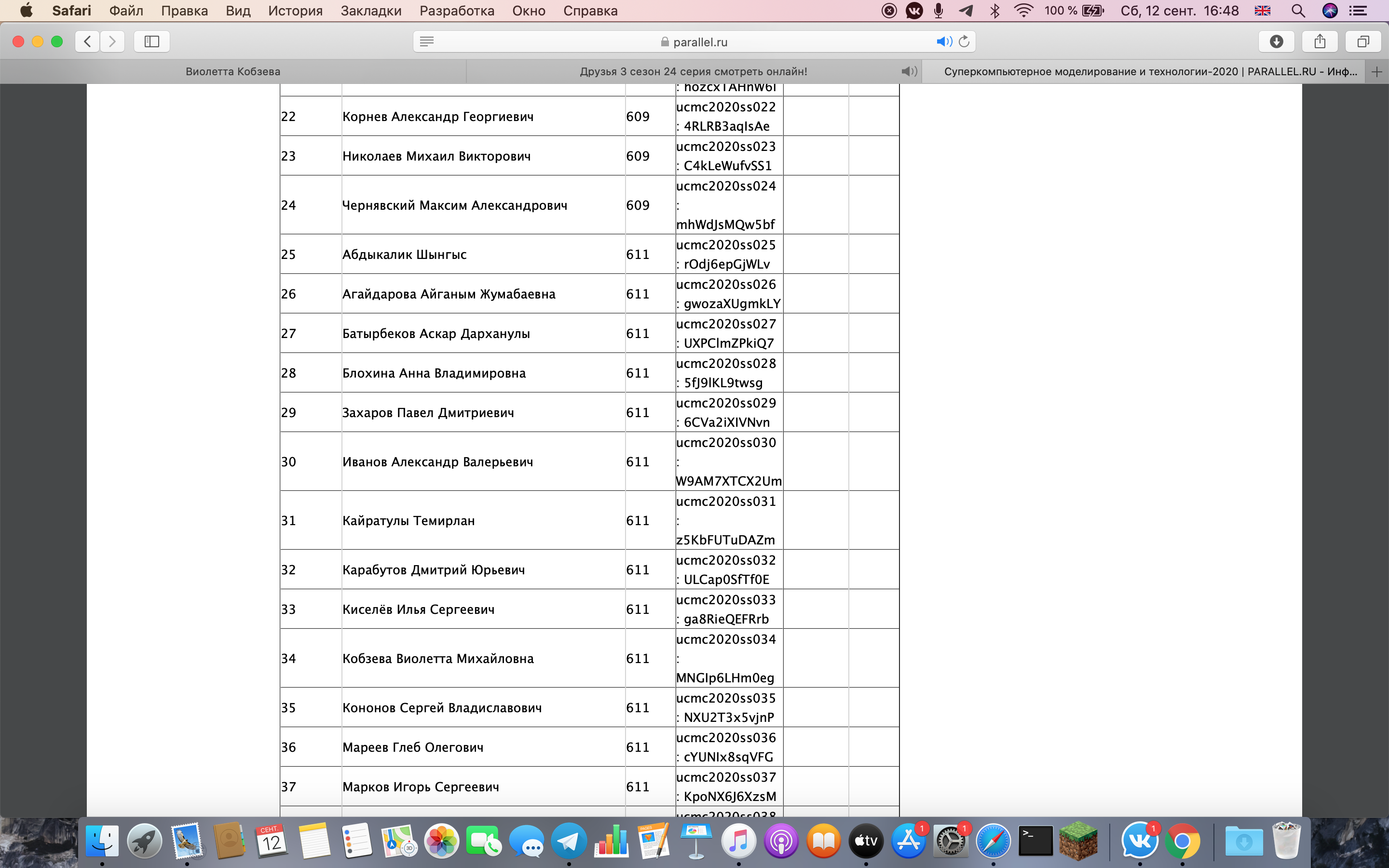Open Podcasts in the Dock

point(781,841)
